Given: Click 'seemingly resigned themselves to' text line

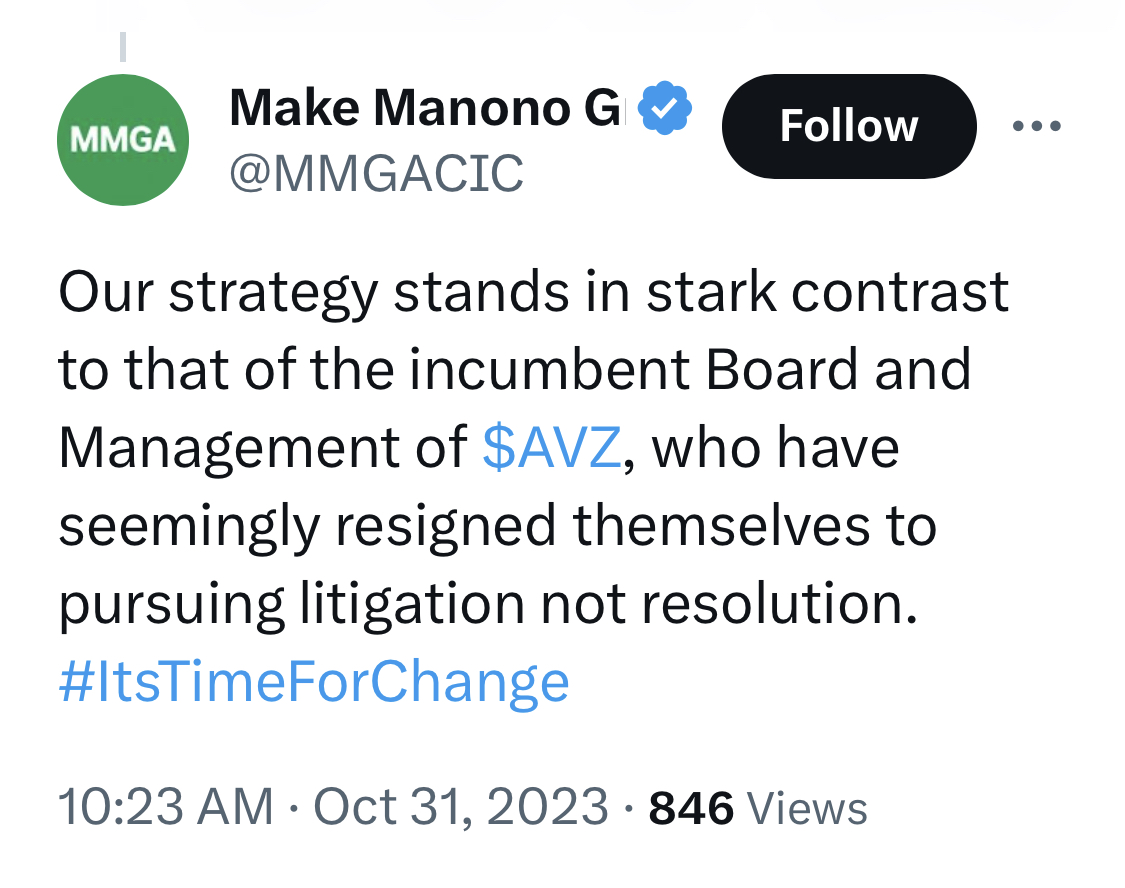Looking at the screenshot, I should (x=497, y=526).
